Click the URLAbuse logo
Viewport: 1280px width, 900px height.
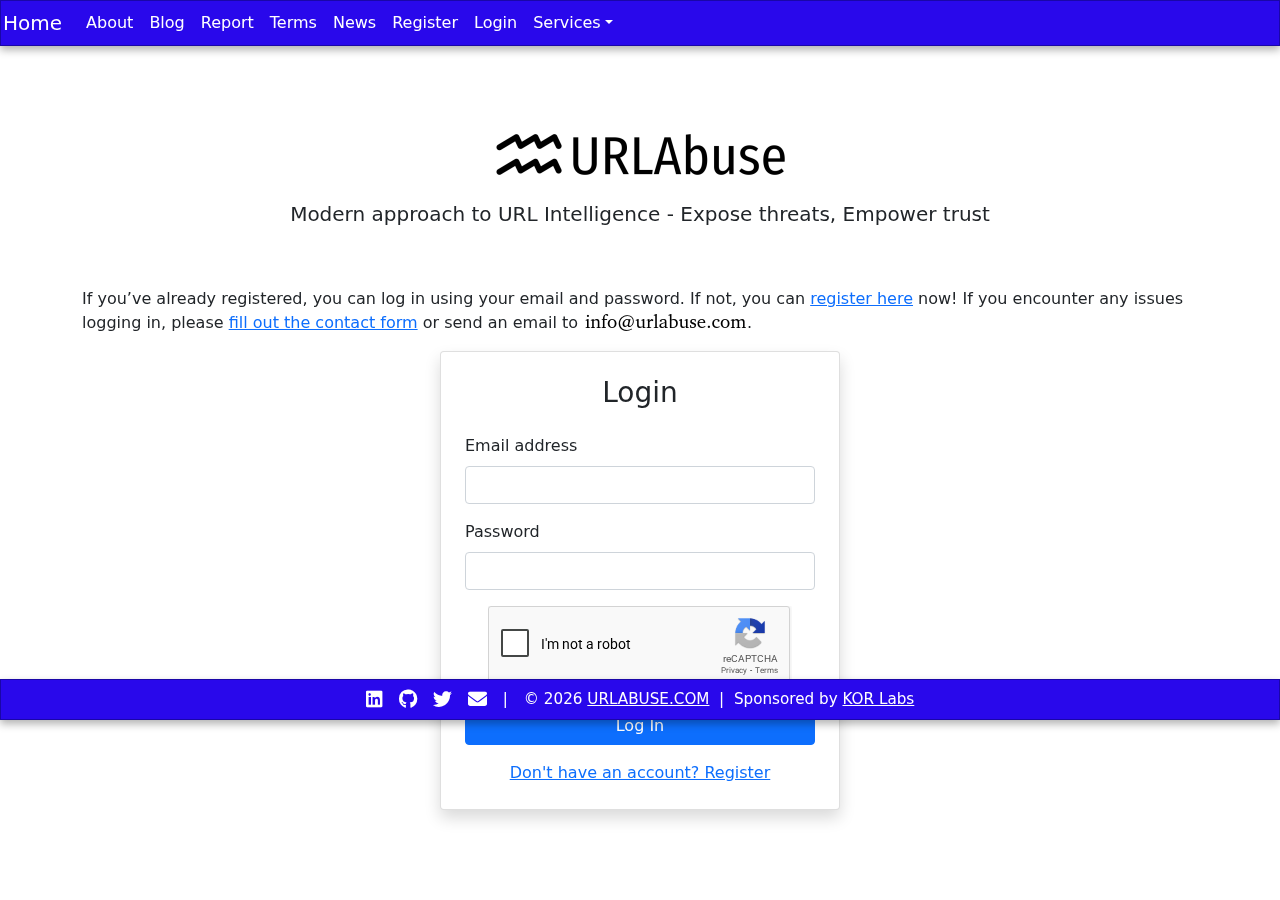[x=640, y=155]
